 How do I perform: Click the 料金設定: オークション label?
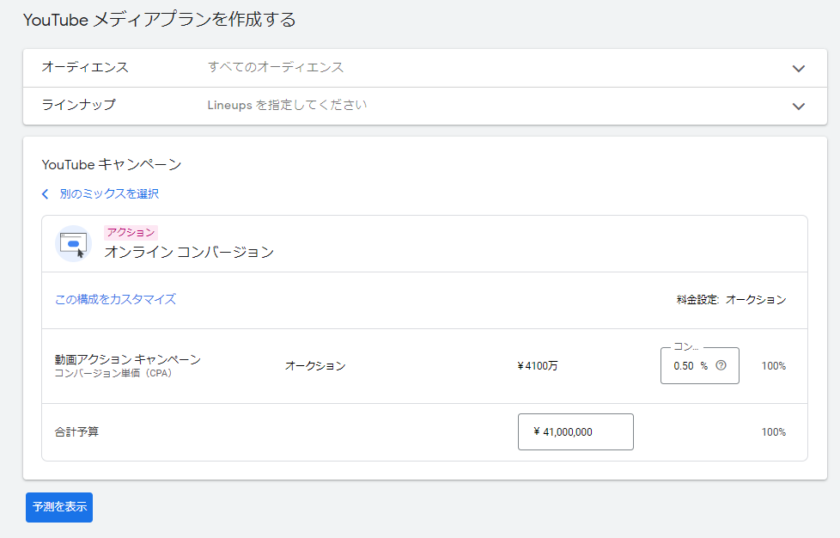[731, 300]
